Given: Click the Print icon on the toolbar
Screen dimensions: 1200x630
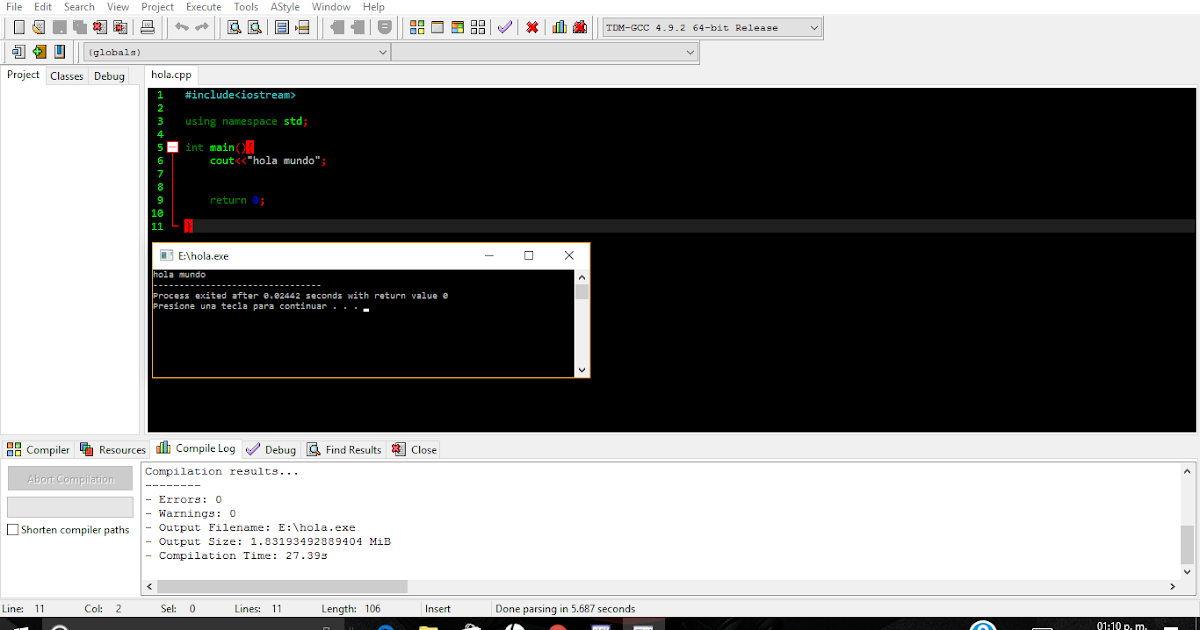Looking at the screenshot, I should pos(148,27).
